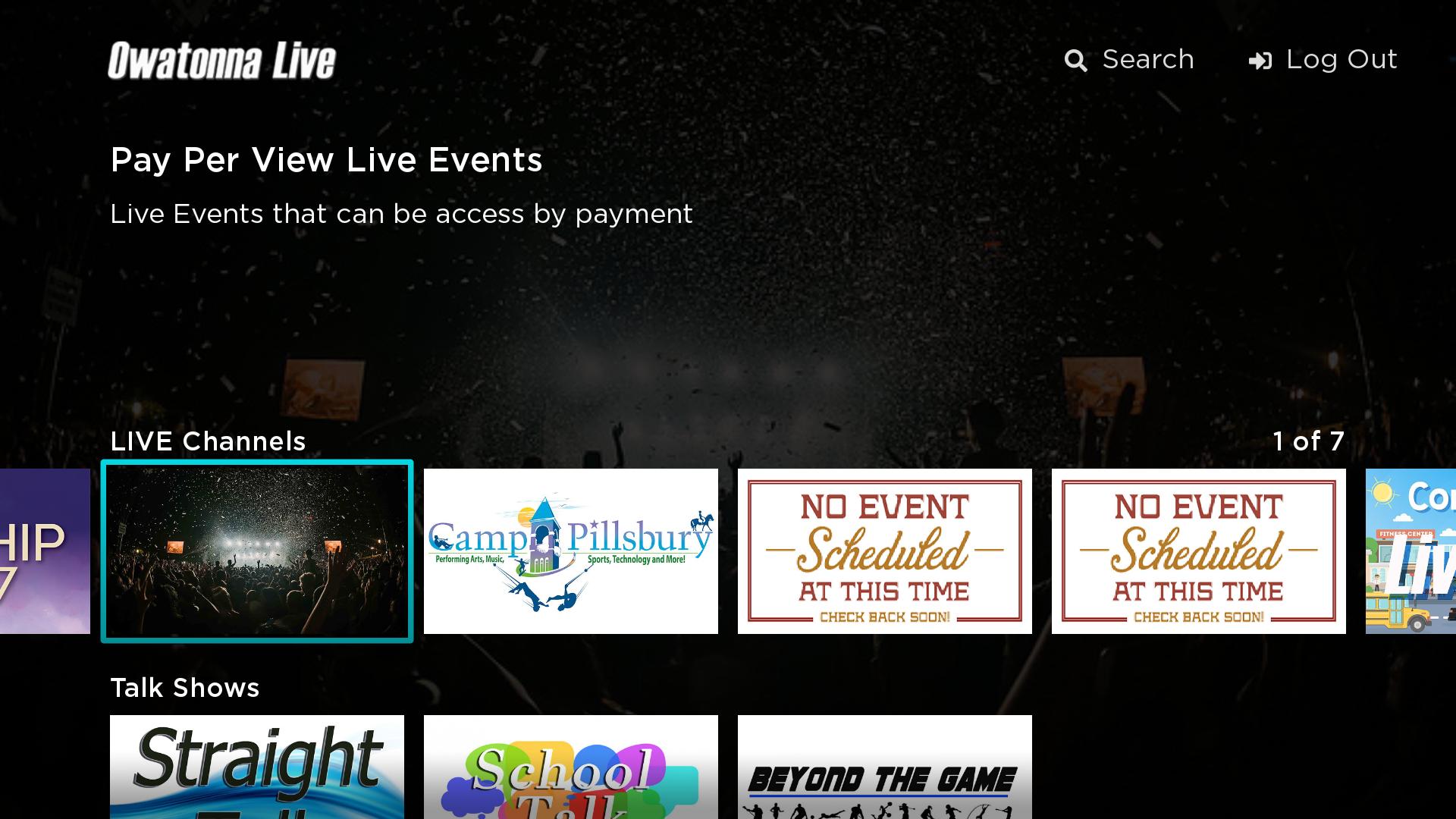Open the second No Event Scheduled tile
1456x819 pixels.
point(1199,551)
